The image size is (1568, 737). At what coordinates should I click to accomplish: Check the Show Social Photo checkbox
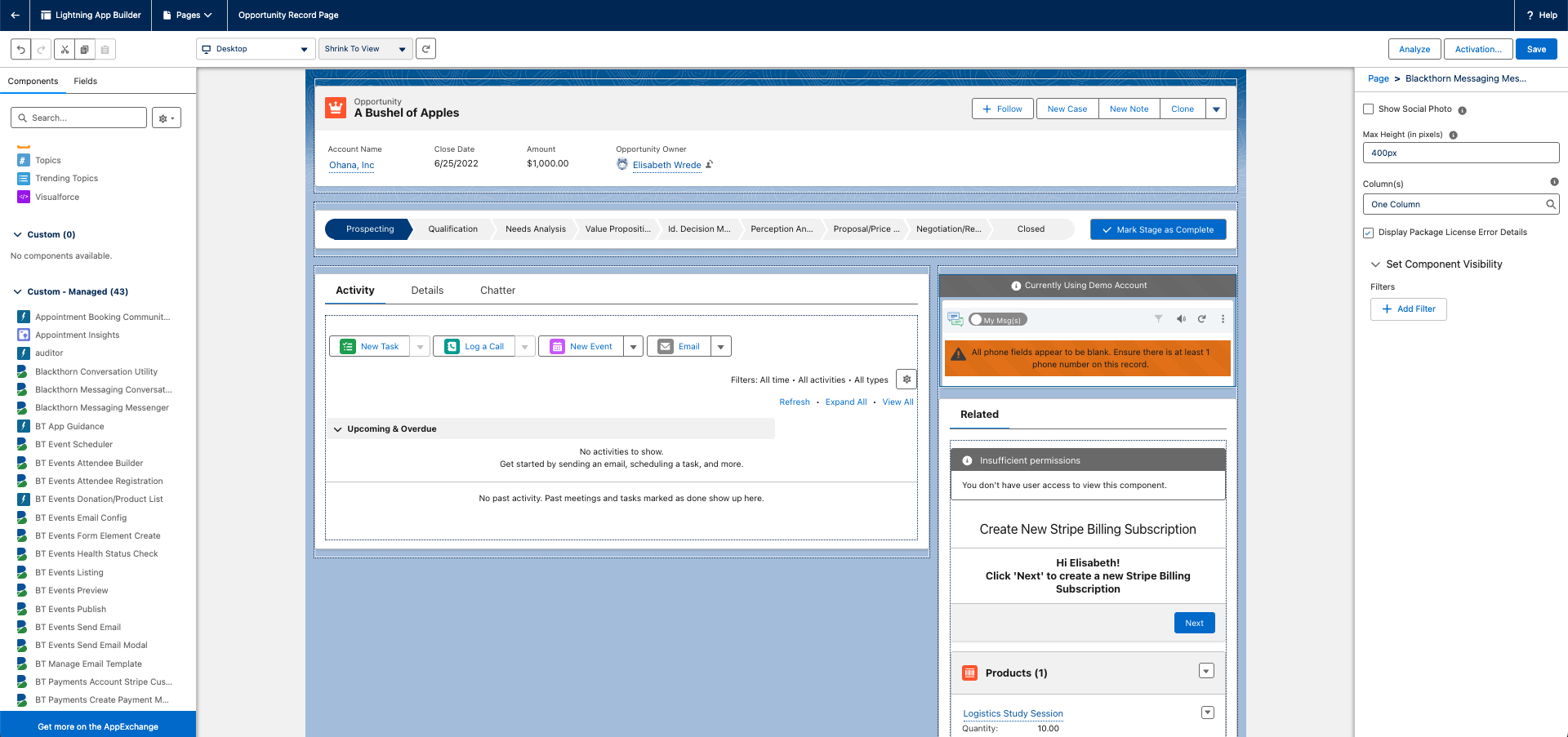coord(1368,109)
